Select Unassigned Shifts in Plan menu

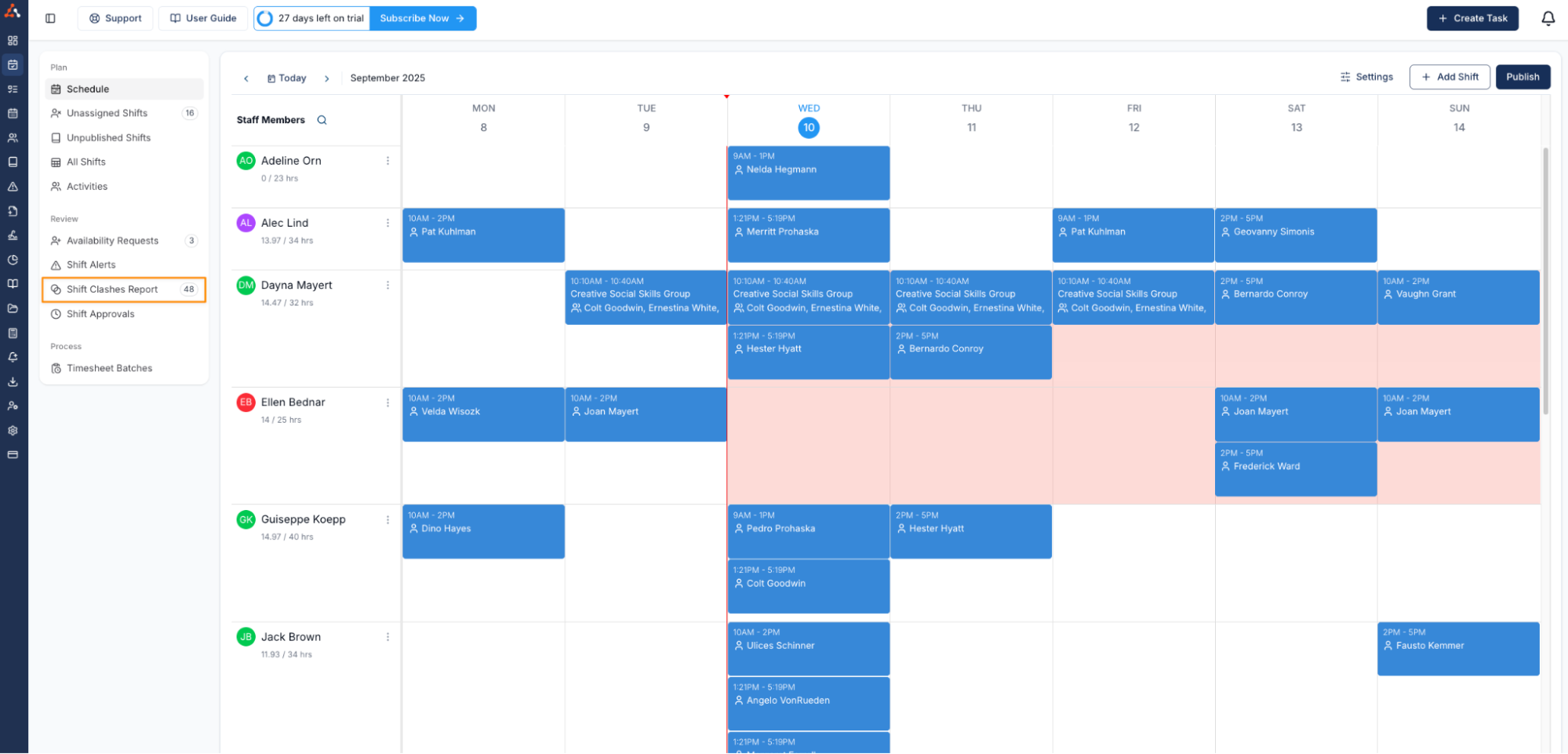point(107,113)
